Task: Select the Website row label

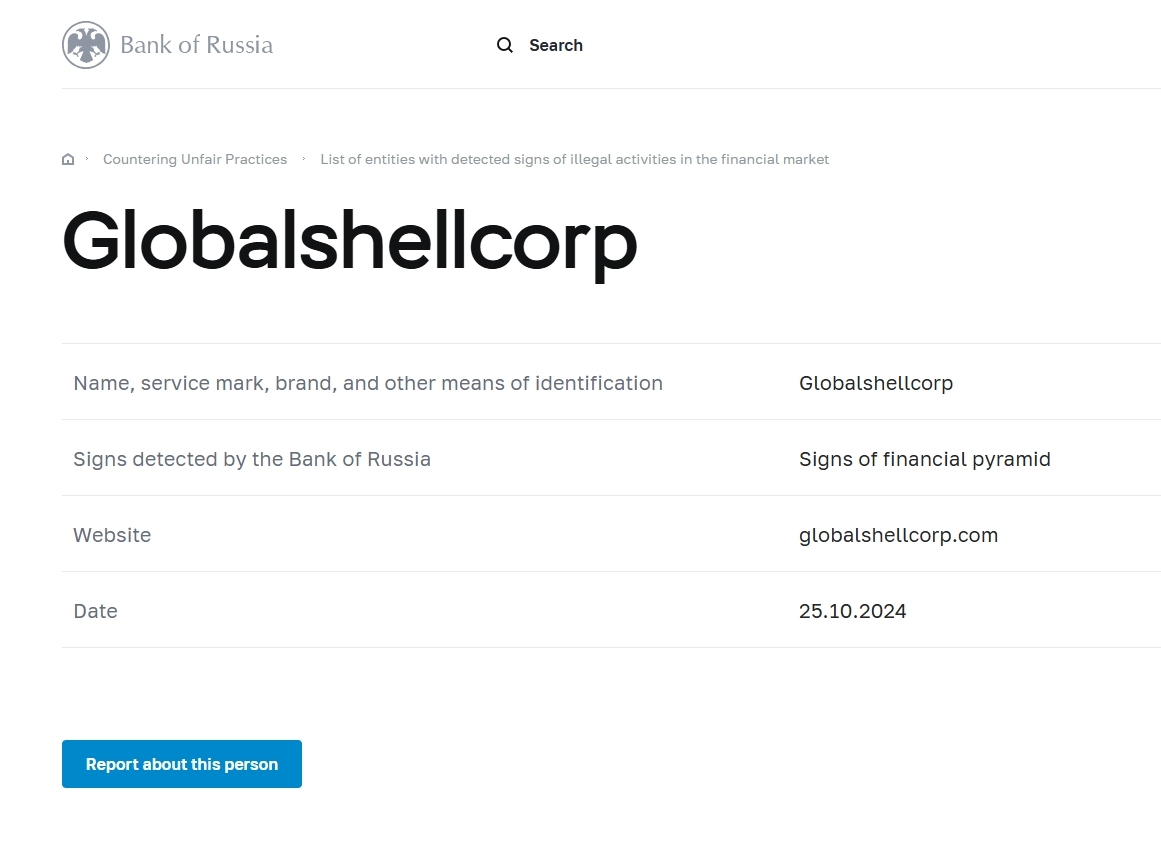Action: pyautogui.click(x=112, y=535)
